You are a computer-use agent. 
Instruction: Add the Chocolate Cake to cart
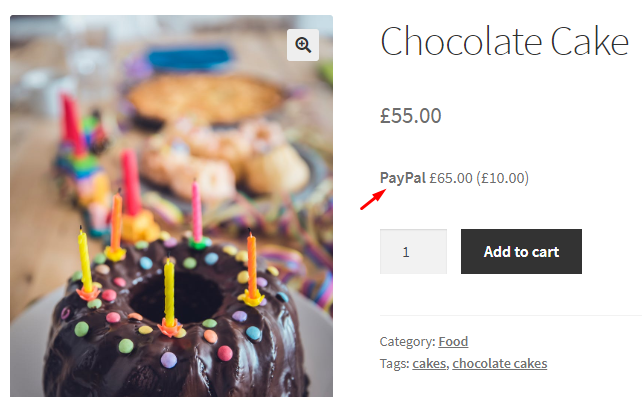tap(521, 251)
